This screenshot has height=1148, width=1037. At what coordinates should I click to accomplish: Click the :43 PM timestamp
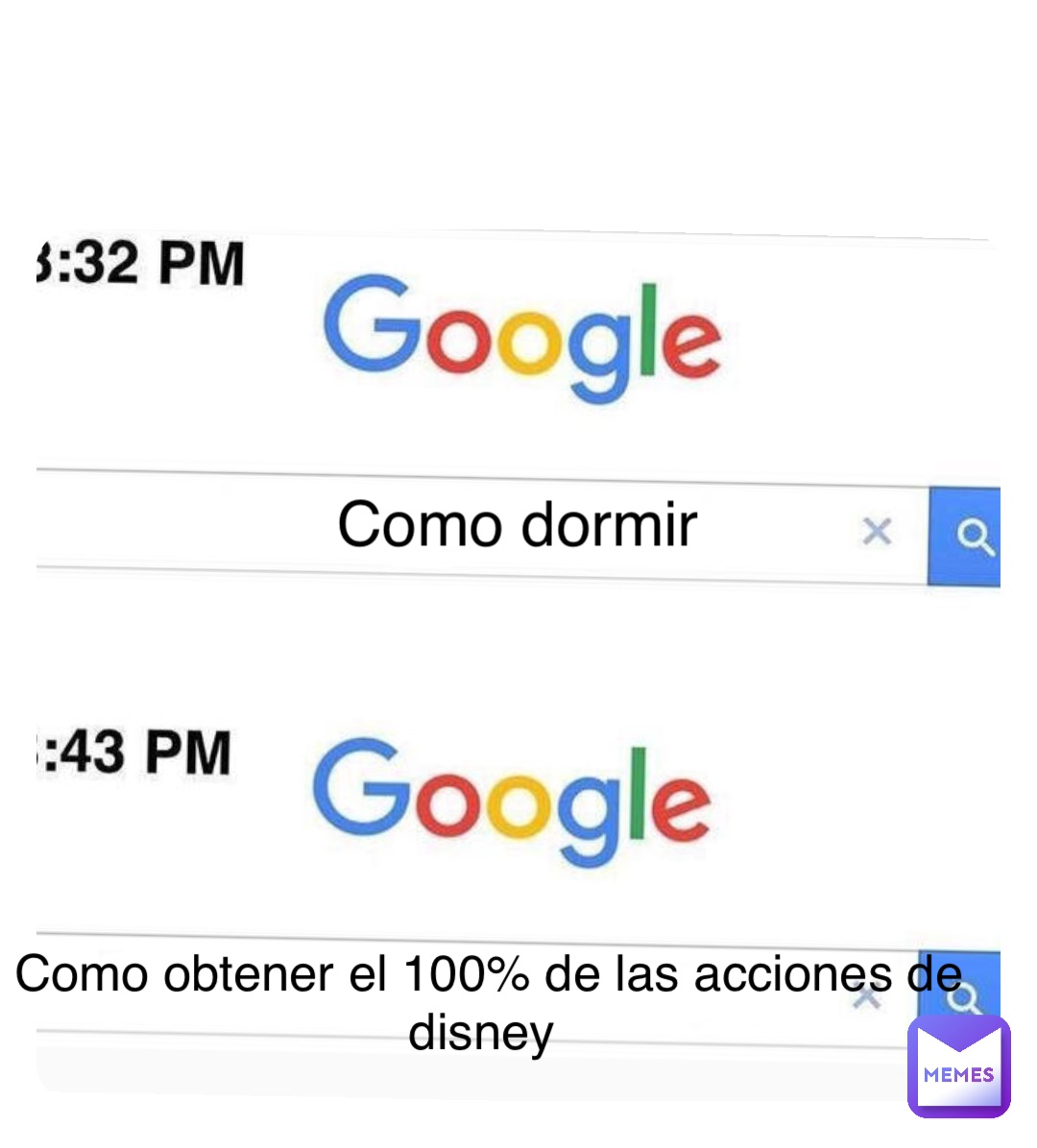point(133,752)
